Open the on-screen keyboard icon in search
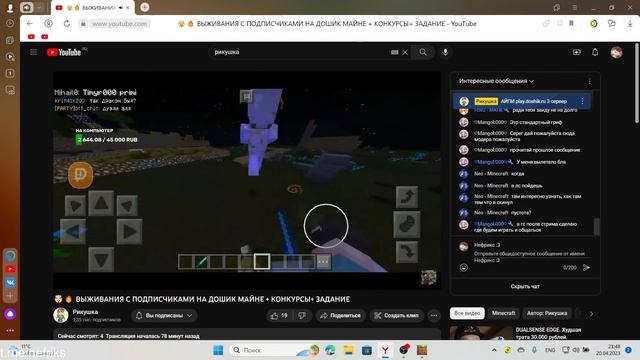Viewport: 640px width, 360px height. coord(394,52)
